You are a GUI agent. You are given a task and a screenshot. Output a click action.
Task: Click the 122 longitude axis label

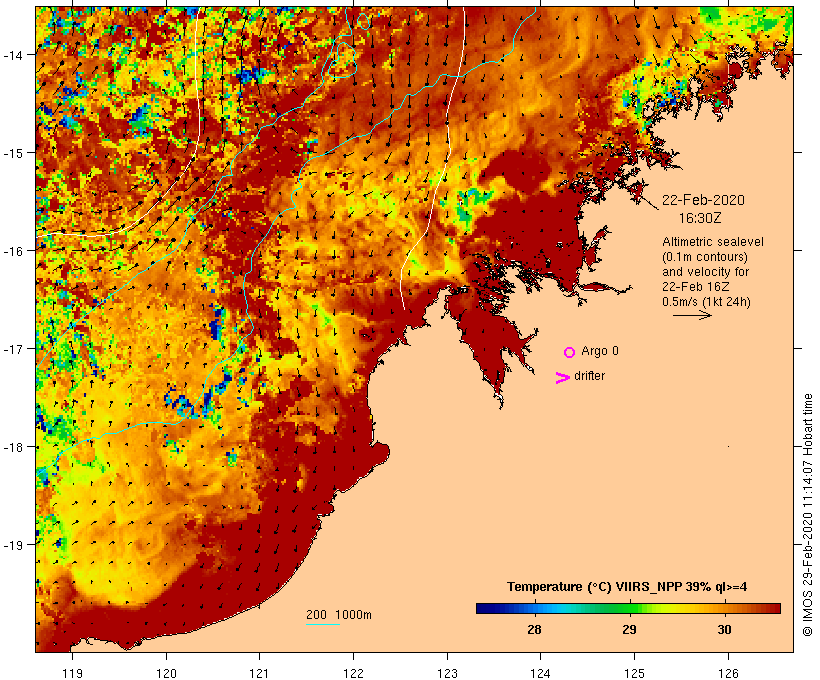click(354, 673)
